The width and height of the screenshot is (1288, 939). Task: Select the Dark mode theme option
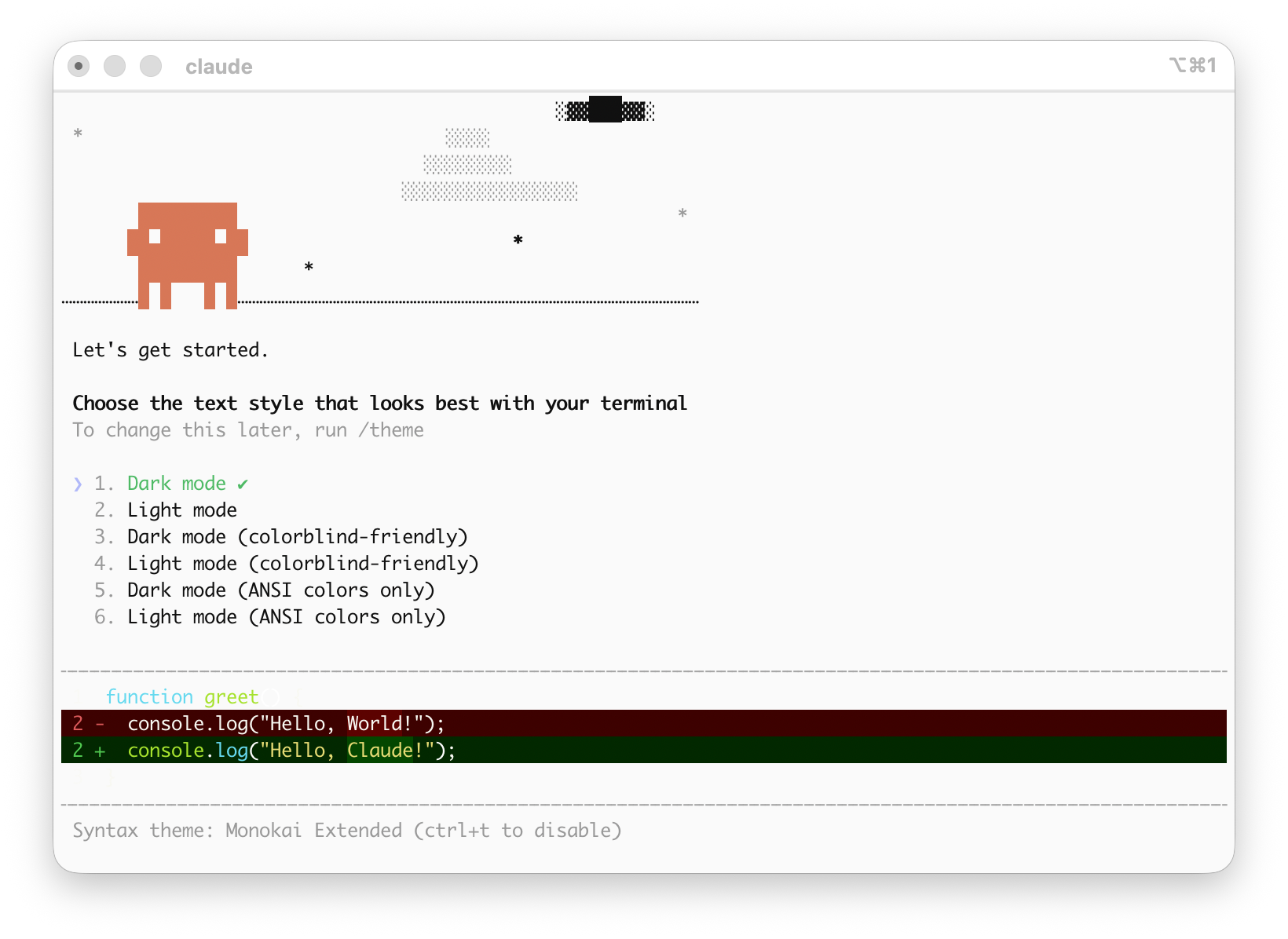point(177,484)
